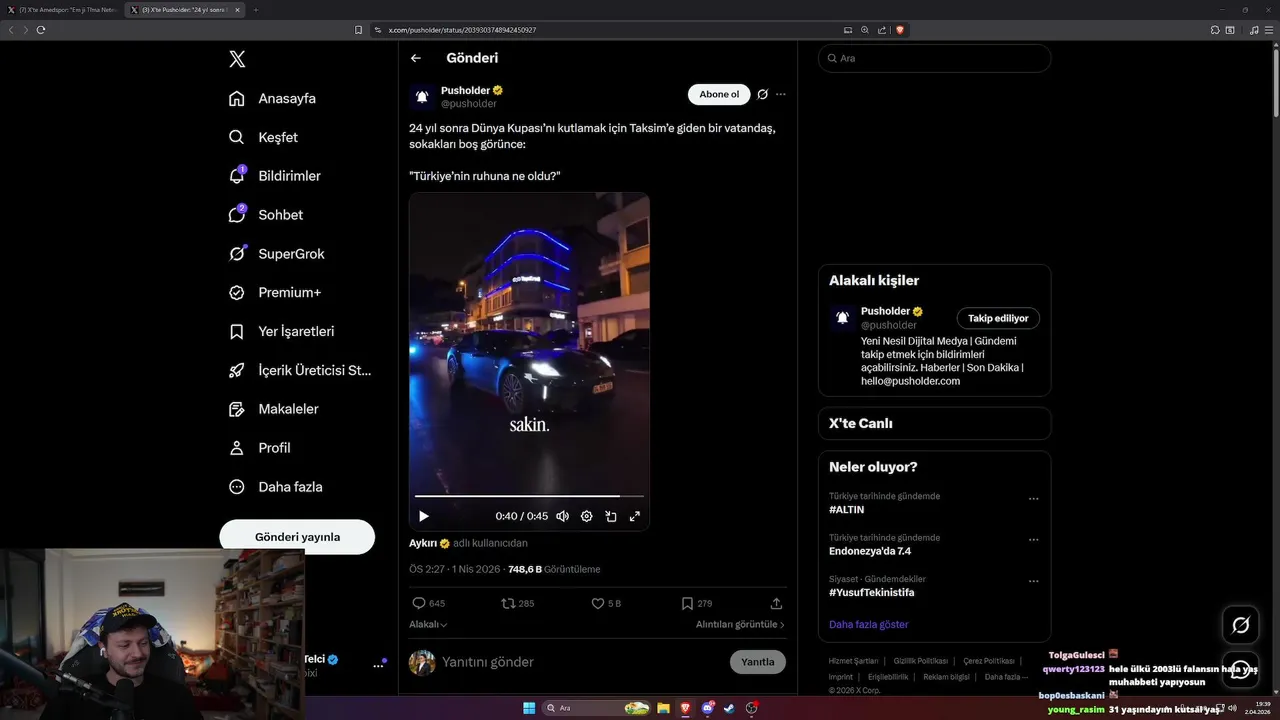This screenshot has width=1280, height=720.
Task: Open Discord from the taskbar
Action: (707, 708)
